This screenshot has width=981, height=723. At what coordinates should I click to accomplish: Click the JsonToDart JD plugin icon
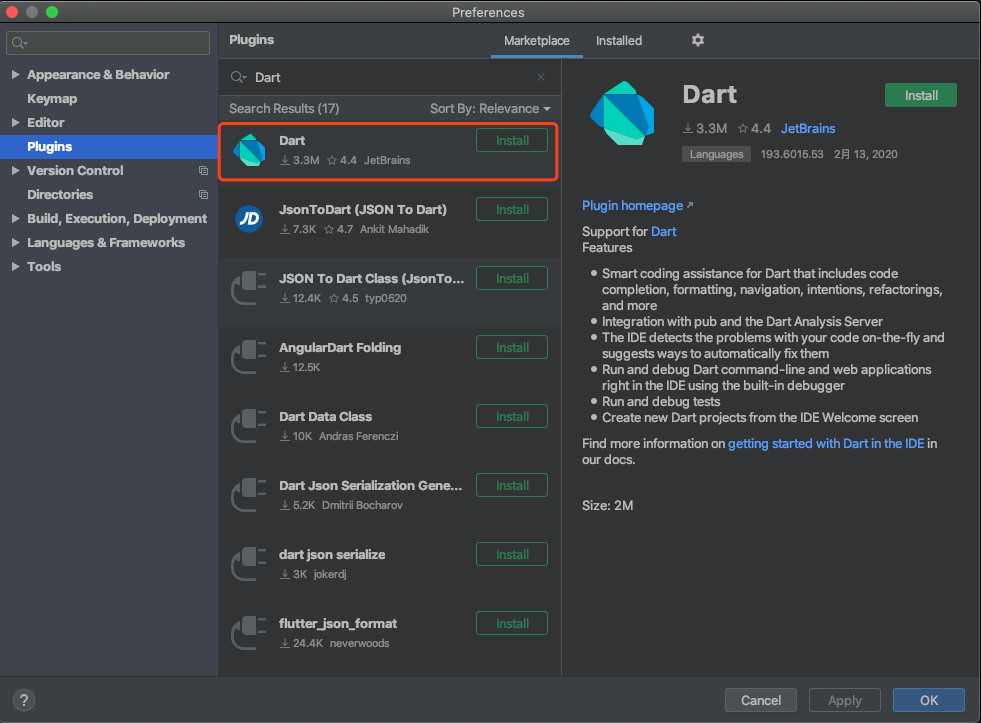249,218
